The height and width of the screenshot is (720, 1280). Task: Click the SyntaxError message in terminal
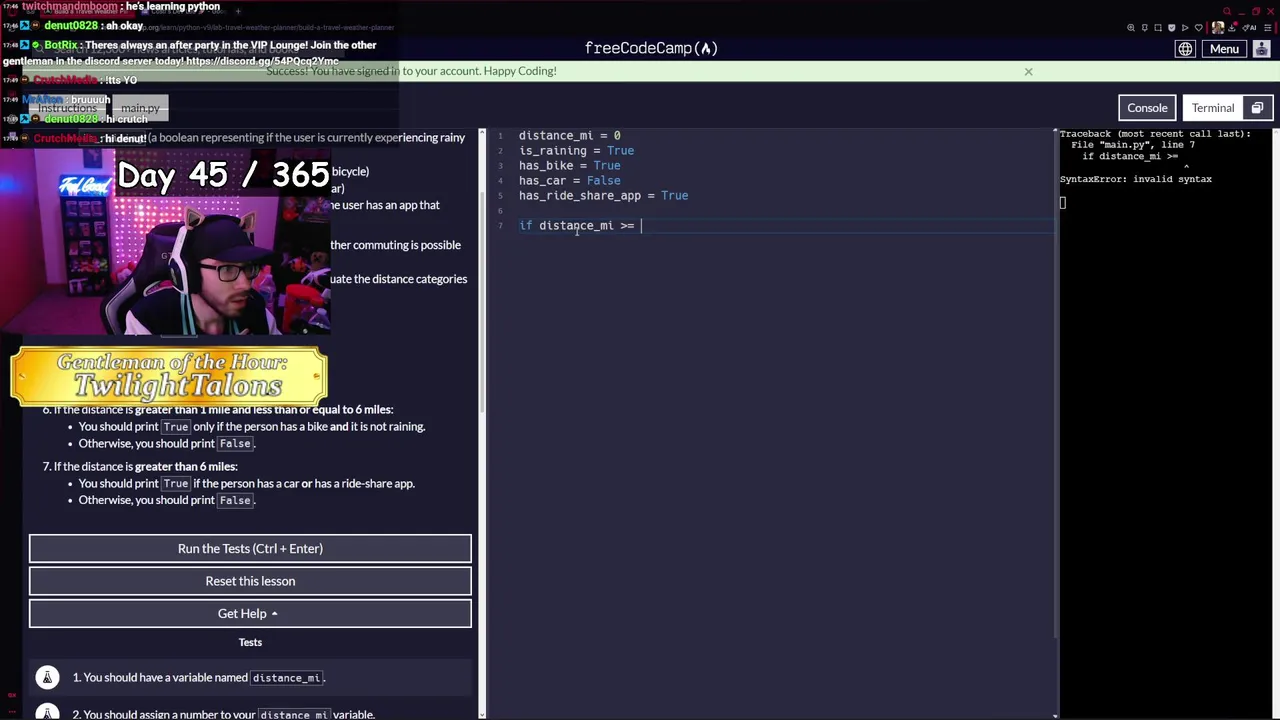pyautogui.click(x=1135, y=179)
